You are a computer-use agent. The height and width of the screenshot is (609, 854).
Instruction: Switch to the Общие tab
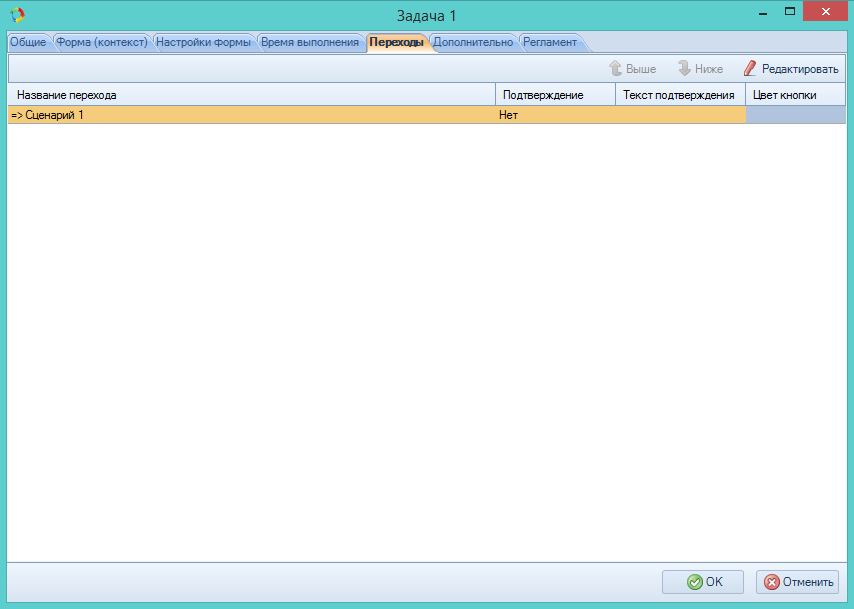[28, 42]
